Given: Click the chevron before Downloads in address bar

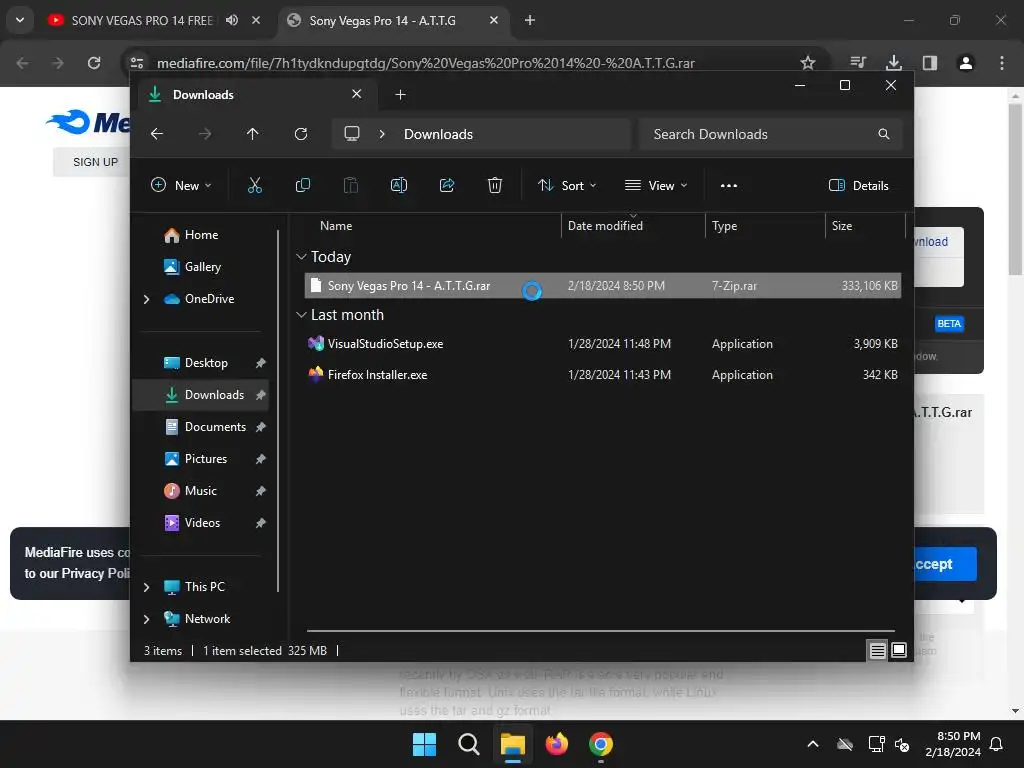Looking at the screenshot, I should [x=382, y=134].
